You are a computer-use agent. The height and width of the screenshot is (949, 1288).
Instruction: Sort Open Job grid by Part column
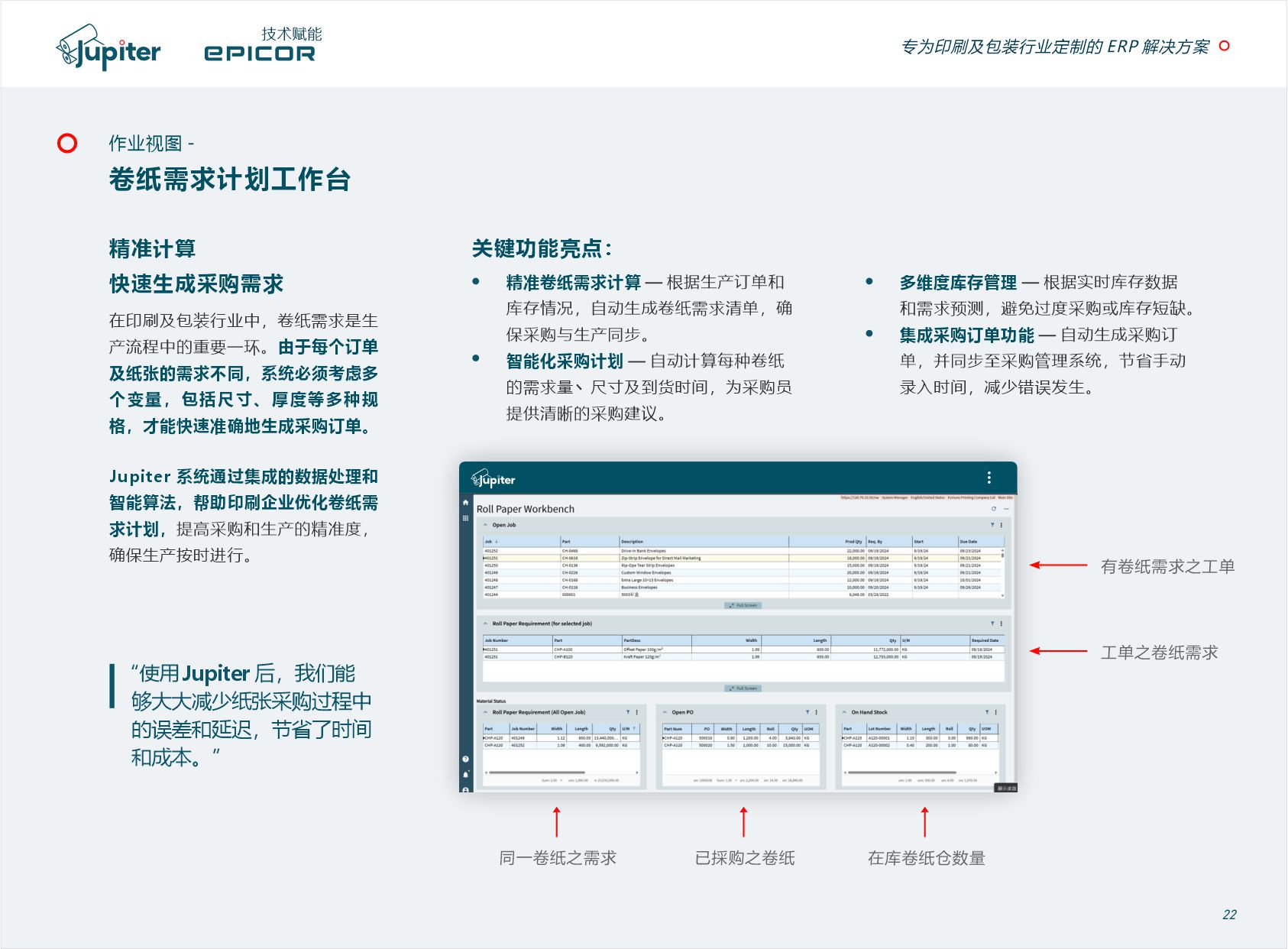click(x=590, y=542)
